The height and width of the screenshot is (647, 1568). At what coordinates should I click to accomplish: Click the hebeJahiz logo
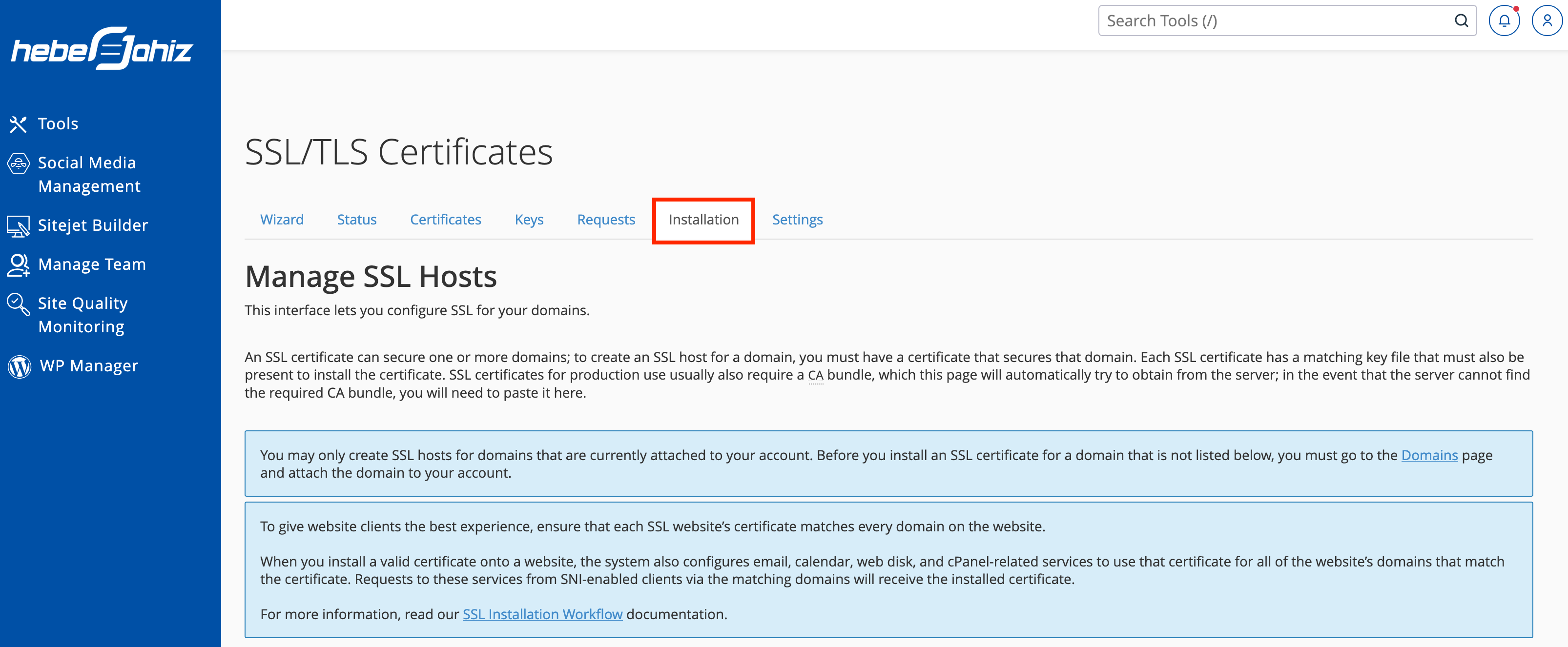102,48
